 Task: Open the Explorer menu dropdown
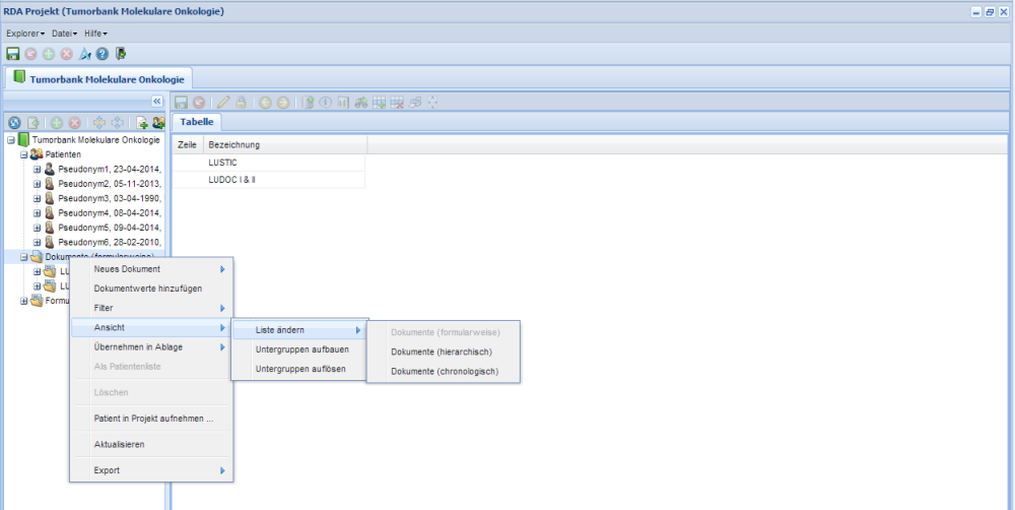click(25, 33)
